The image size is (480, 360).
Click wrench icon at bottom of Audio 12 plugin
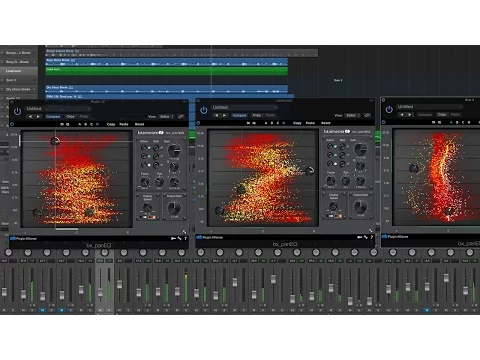(180, 238)
